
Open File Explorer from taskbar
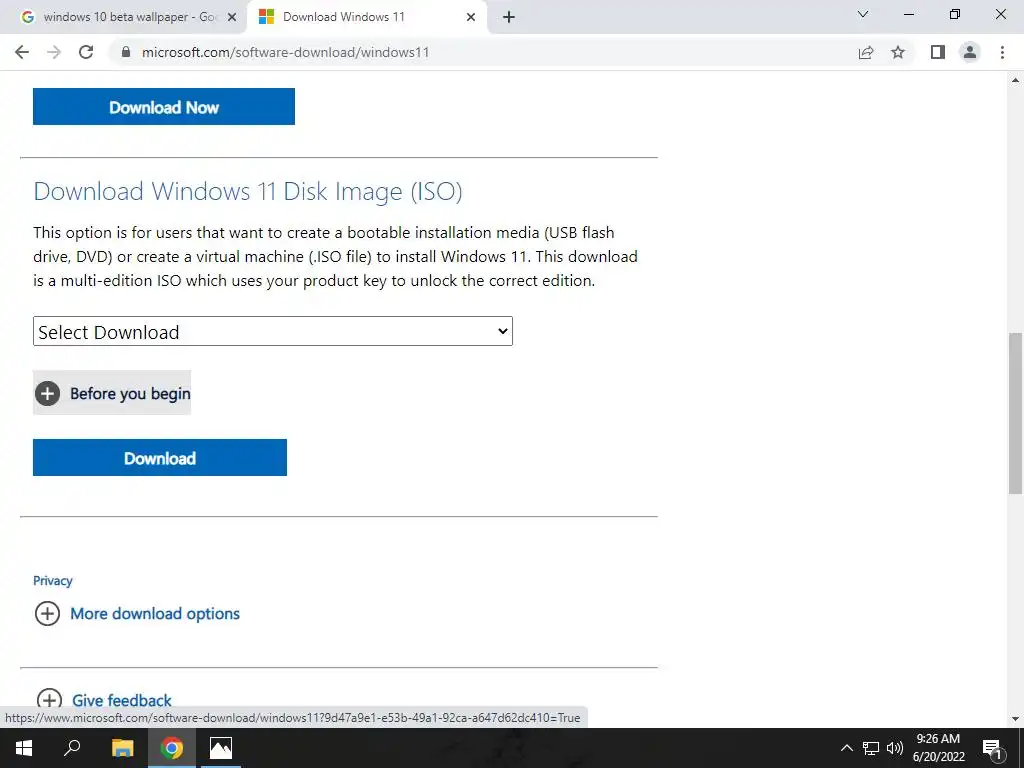[x=122, y=748]
